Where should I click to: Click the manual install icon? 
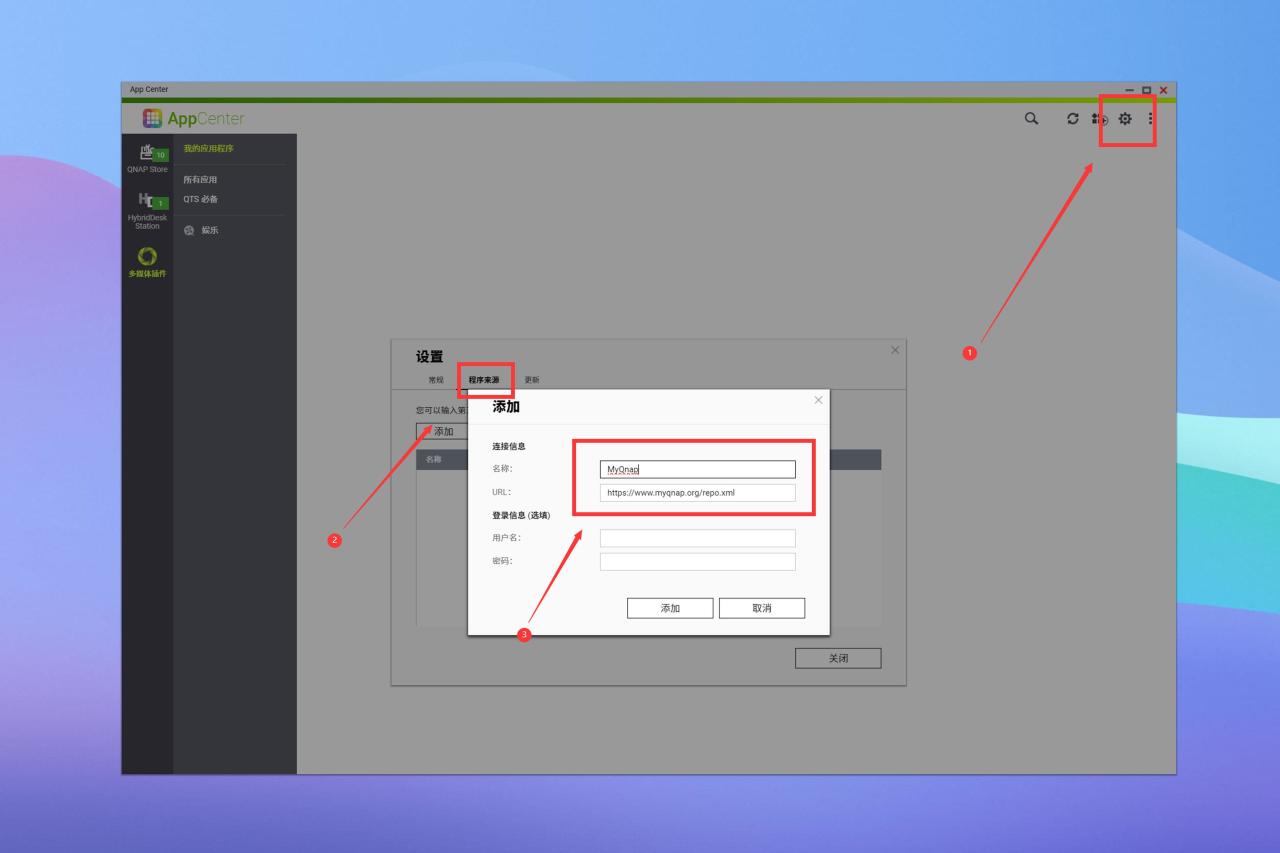[1099, 119]
